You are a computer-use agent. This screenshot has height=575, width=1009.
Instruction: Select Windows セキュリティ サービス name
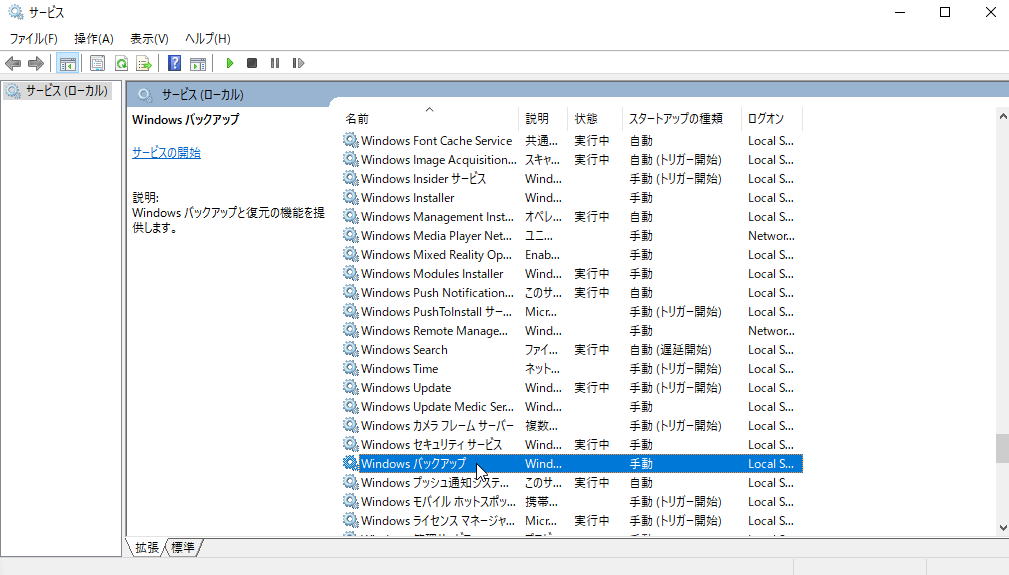click(x=431, y=444)
